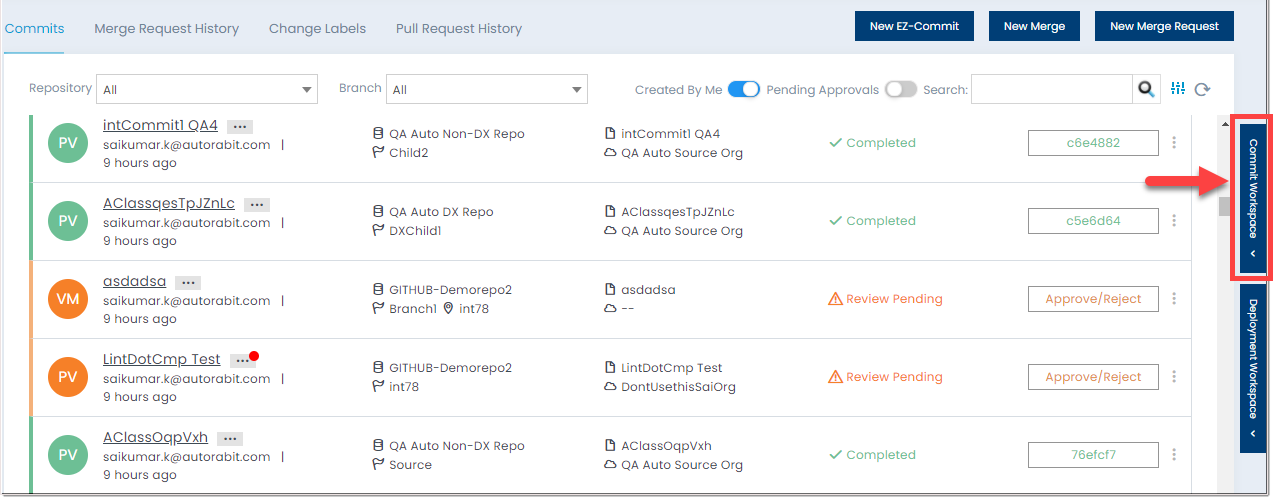Open the column filter settings icon

click(1178, 89)
